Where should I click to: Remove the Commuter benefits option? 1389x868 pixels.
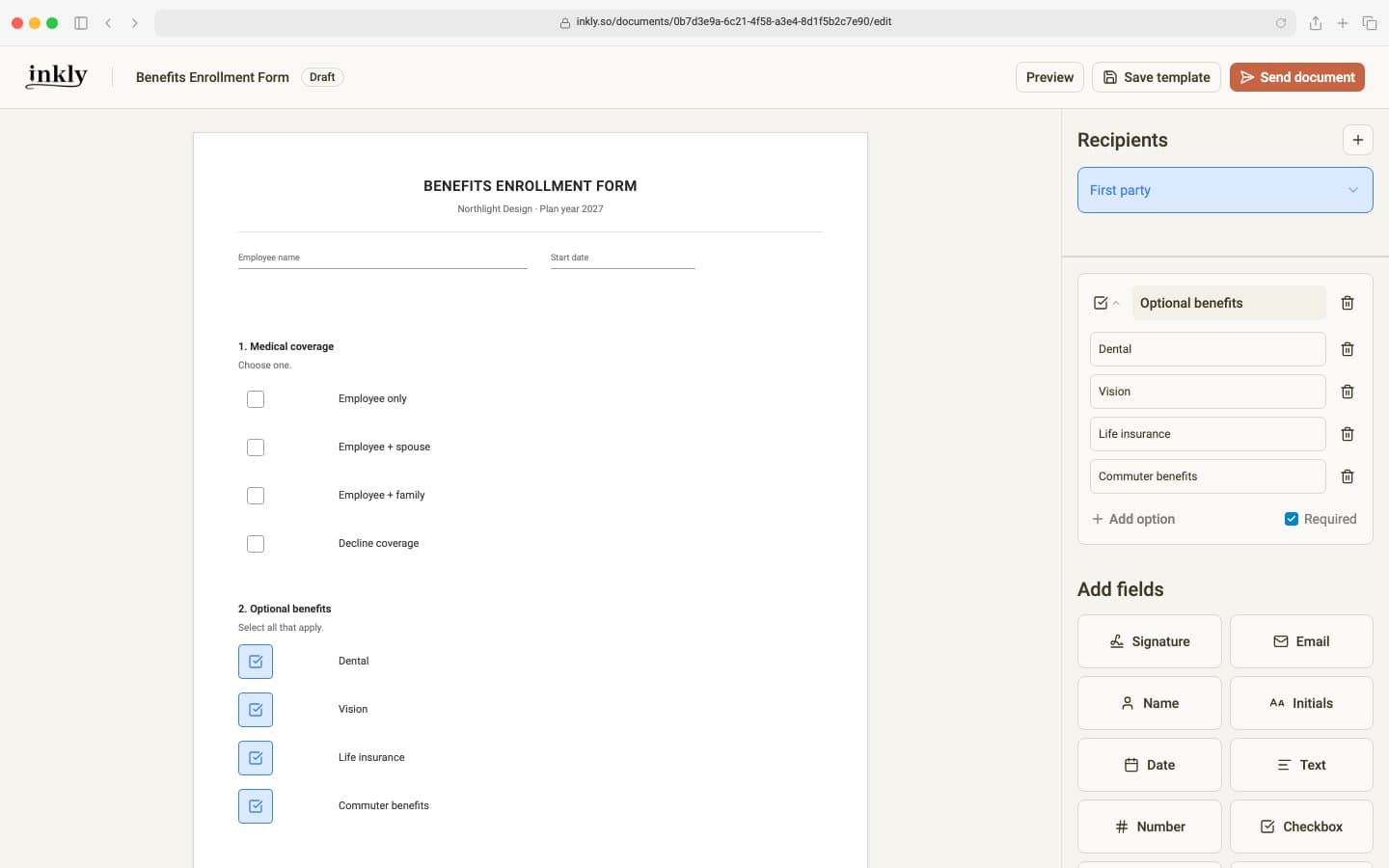1348,476
